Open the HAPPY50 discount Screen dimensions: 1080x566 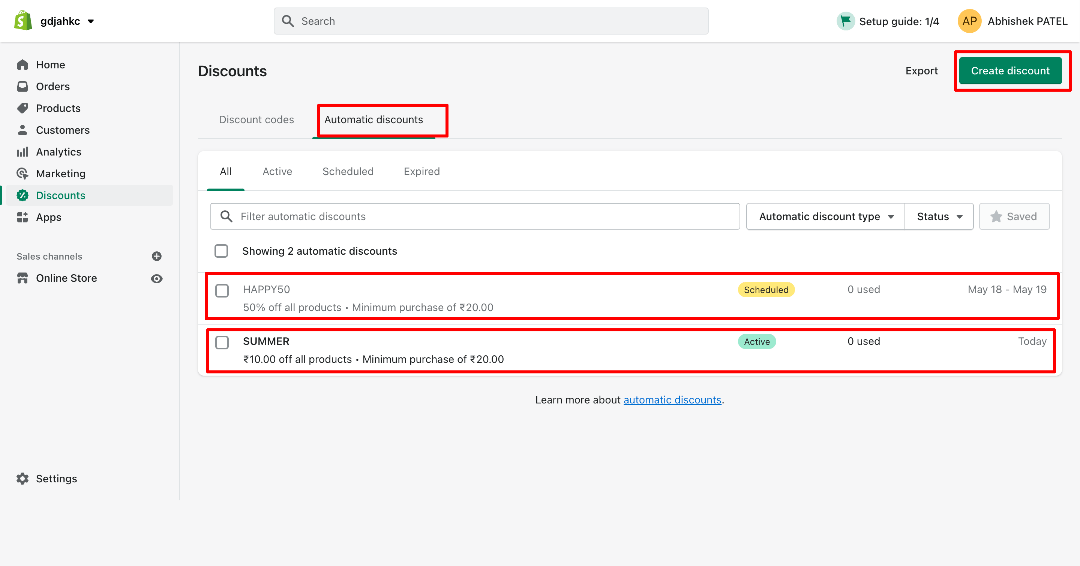coord(267,289)
